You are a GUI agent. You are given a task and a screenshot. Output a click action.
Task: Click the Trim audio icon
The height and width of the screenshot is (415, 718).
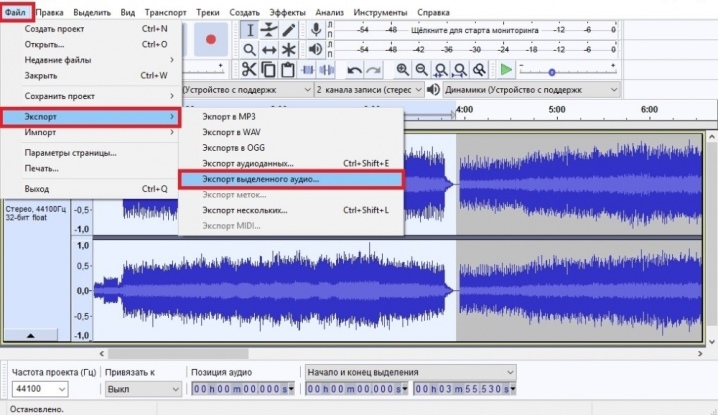point(307,70)
